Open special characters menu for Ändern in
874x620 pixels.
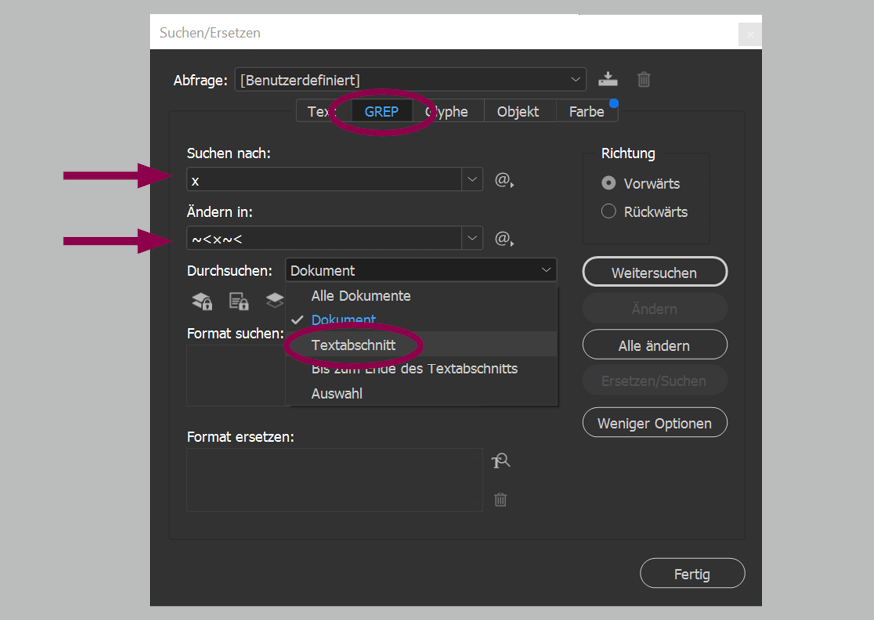504,239
